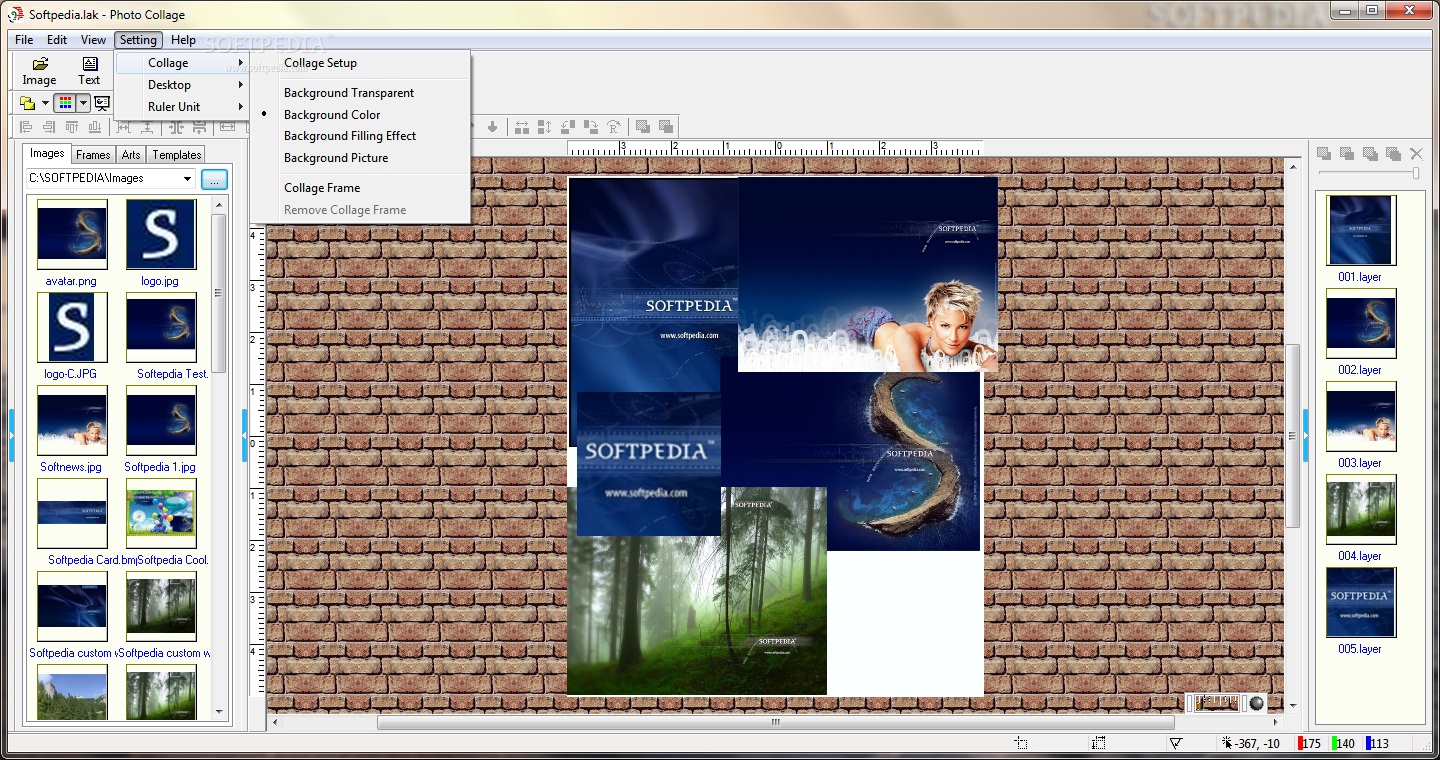Click the align bottom edges icon
This screenshot has height=760, width=1440.
coord(95,127)
